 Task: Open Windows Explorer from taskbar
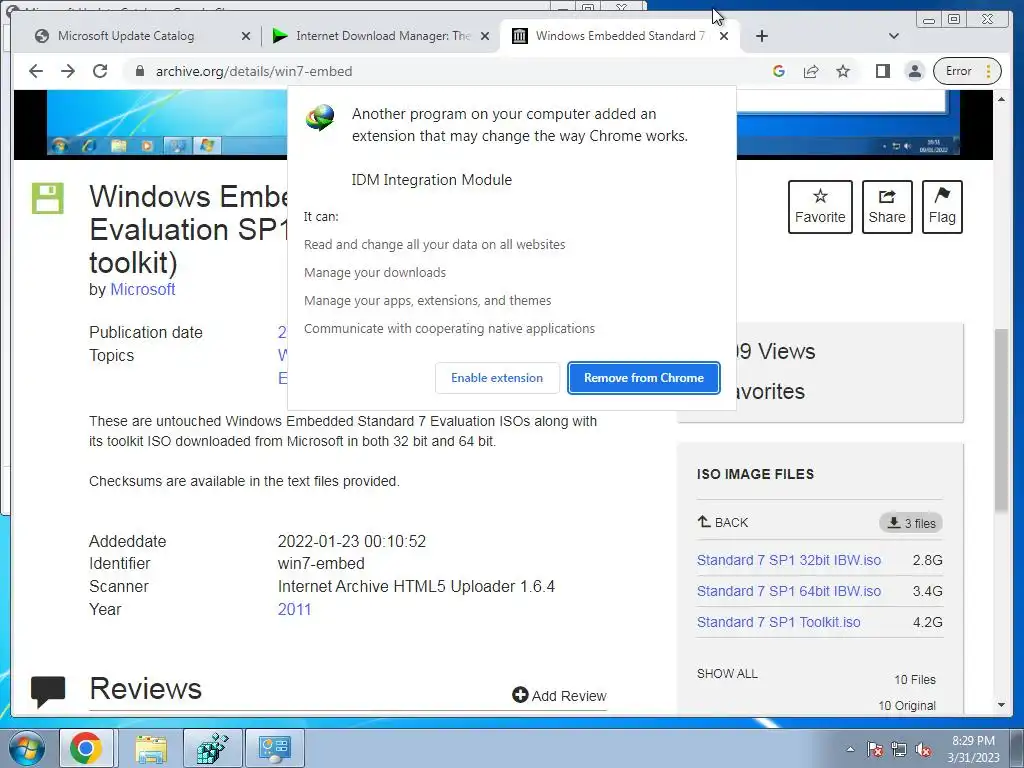tap(151, 748)
